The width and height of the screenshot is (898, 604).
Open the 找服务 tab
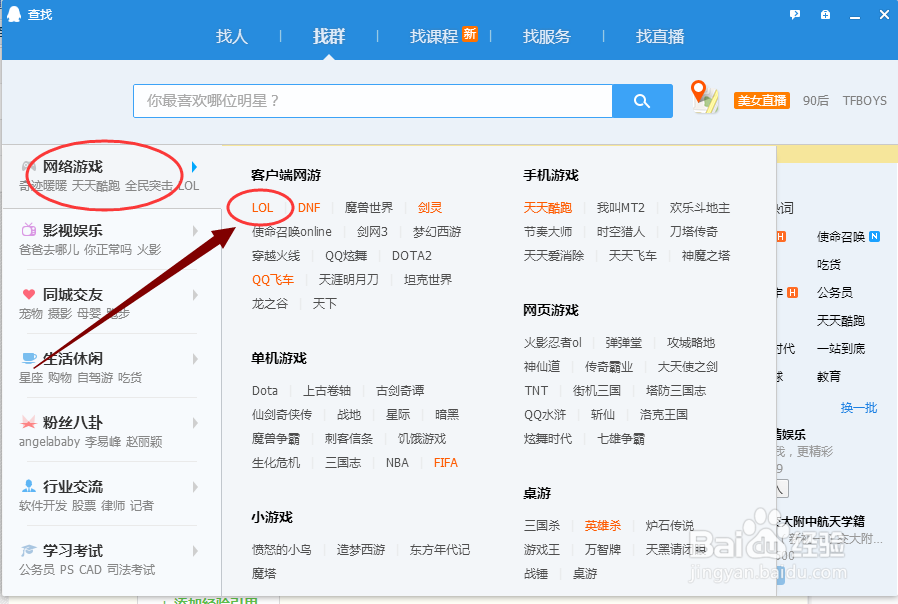tap(547, 37)
